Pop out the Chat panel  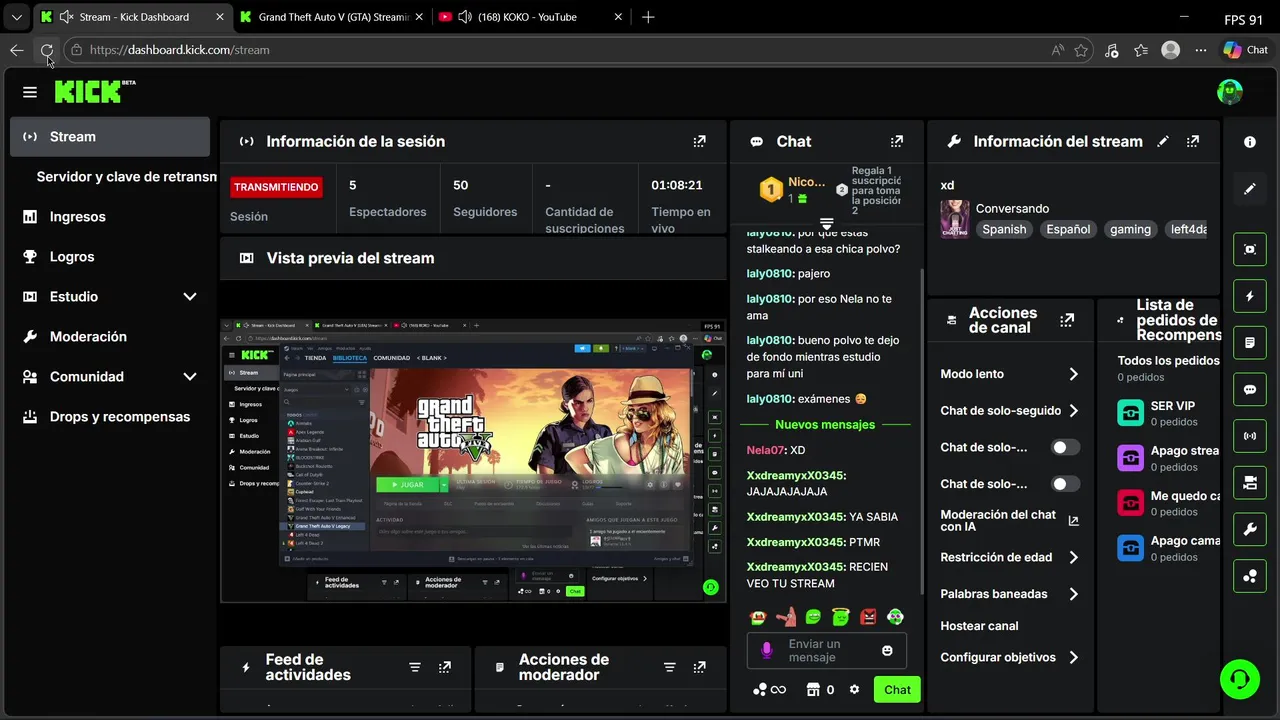(897, 142)
